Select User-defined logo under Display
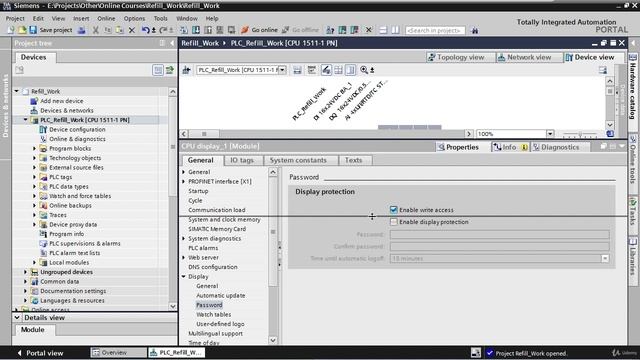The height and width of the screenshot is (360, 640). tap(220, 324)
